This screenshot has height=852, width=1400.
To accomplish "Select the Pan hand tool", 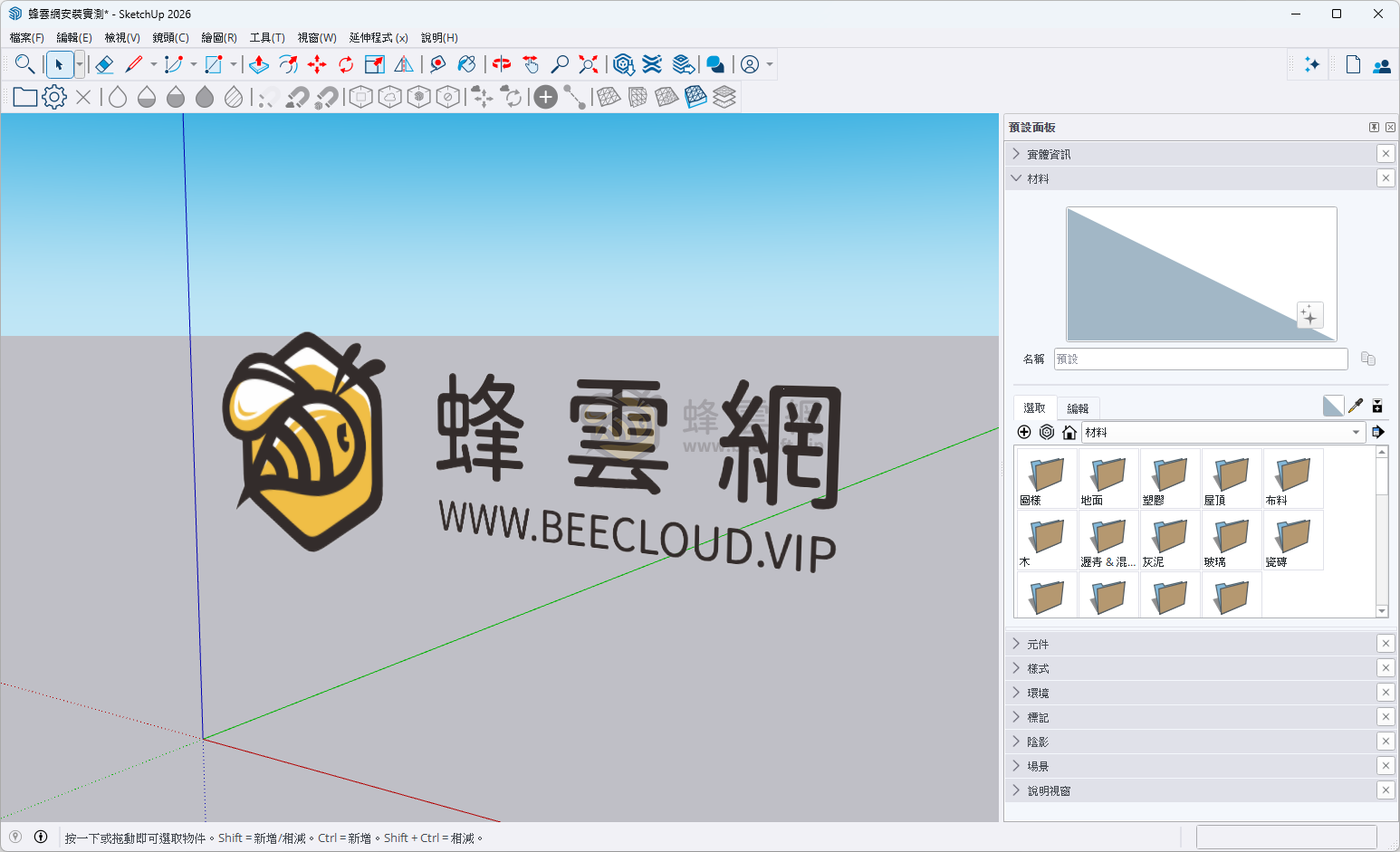I will coord(531,64).
